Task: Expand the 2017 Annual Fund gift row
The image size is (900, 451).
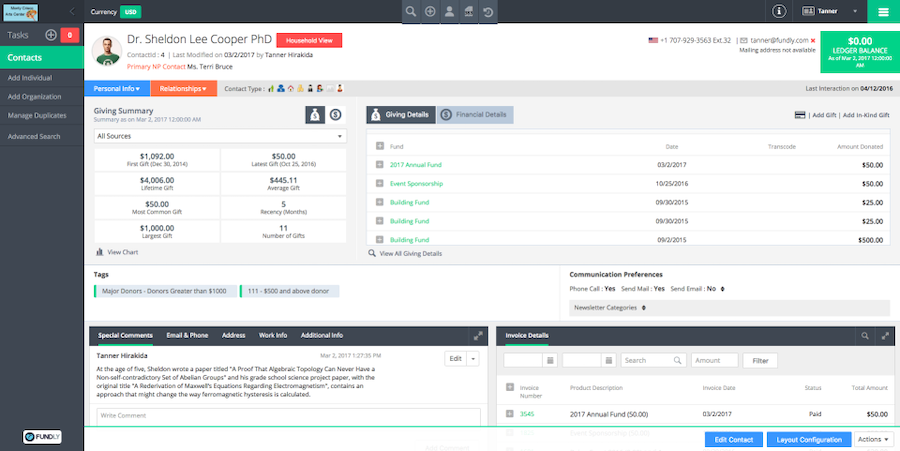Action: 379,165
